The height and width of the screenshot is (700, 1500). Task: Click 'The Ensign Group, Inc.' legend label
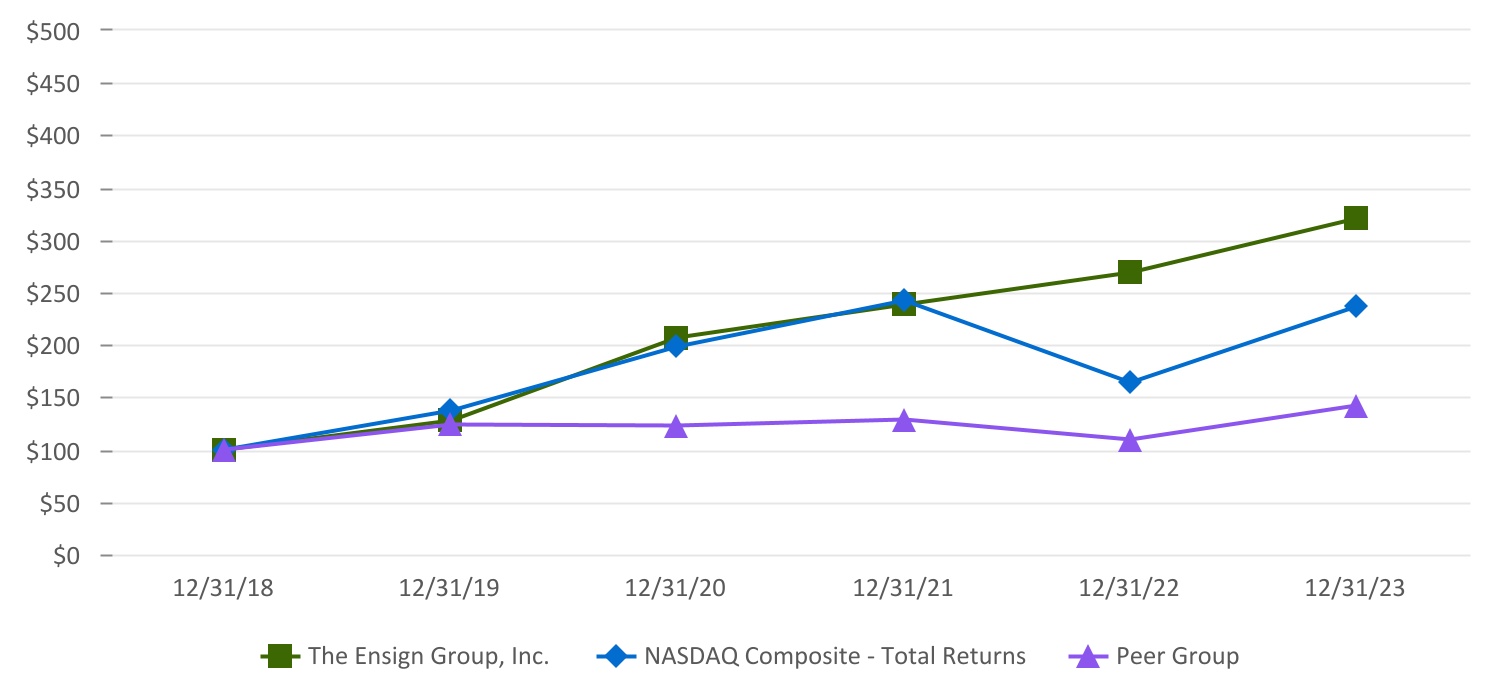coord(429,656)
